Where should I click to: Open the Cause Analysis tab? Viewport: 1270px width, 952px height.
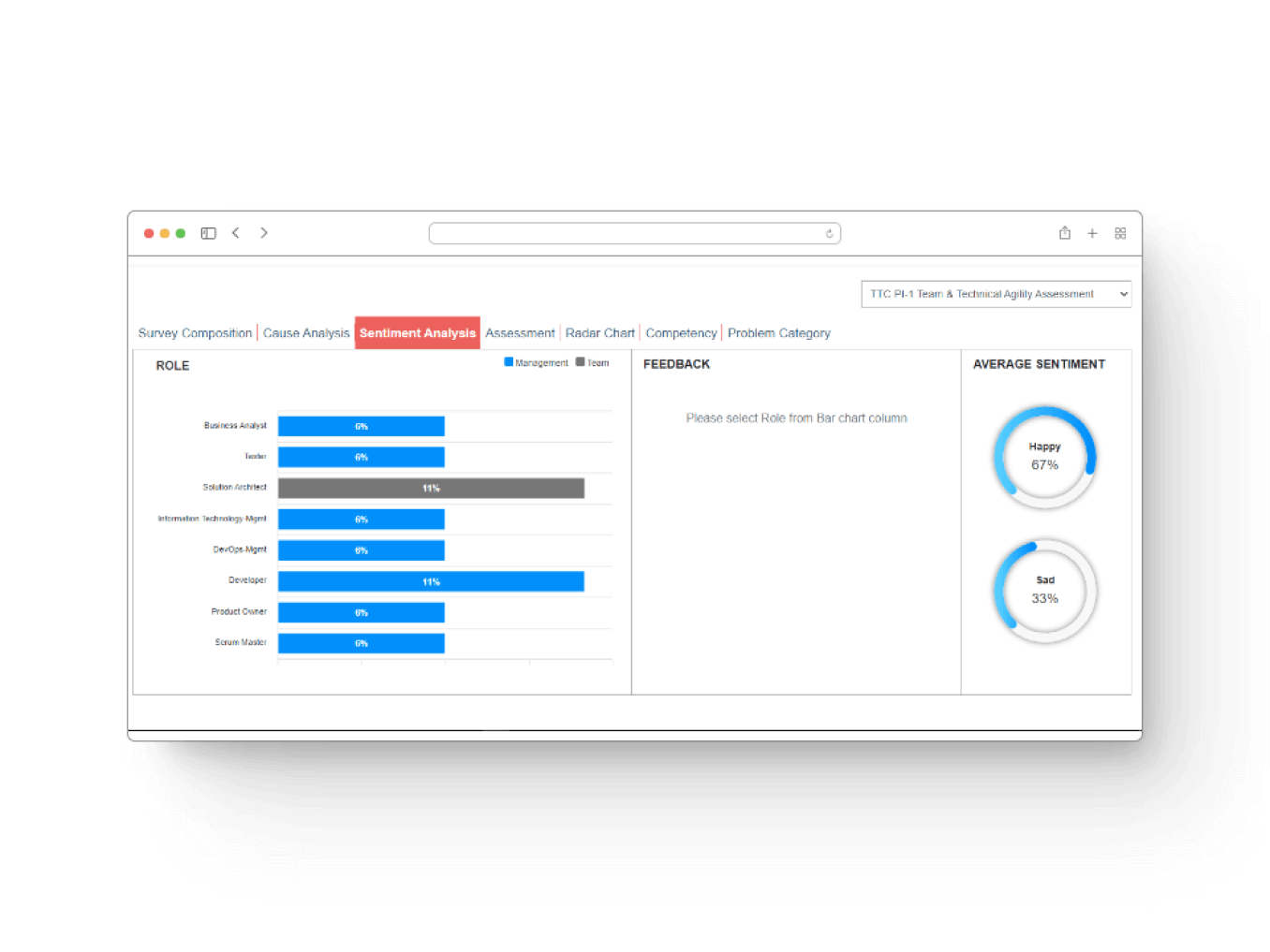click(x=306, y=333)
